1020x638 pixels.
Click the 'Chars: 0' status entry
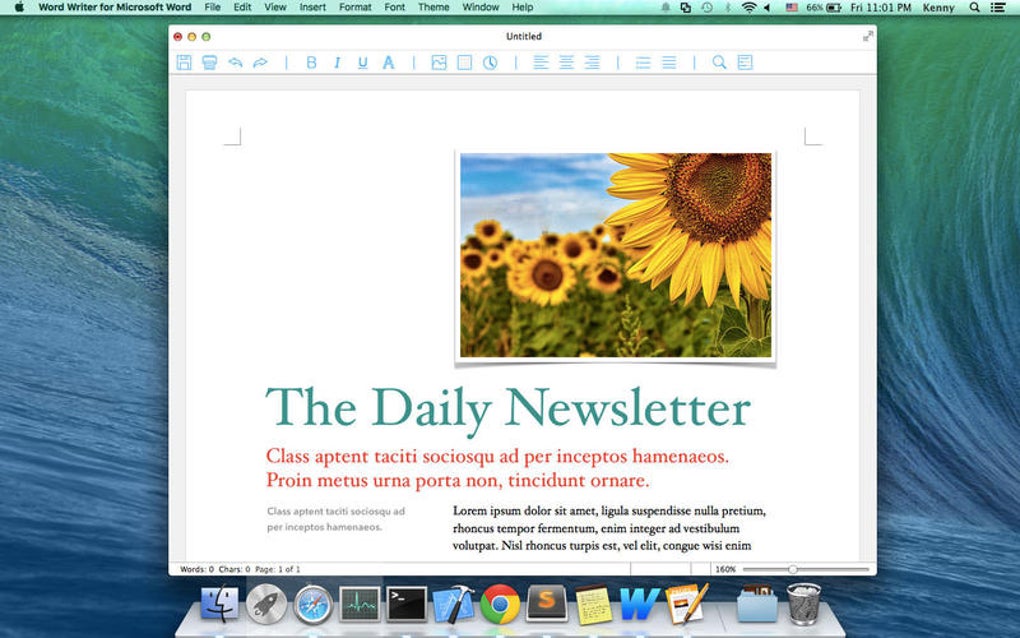click(234, 569)
